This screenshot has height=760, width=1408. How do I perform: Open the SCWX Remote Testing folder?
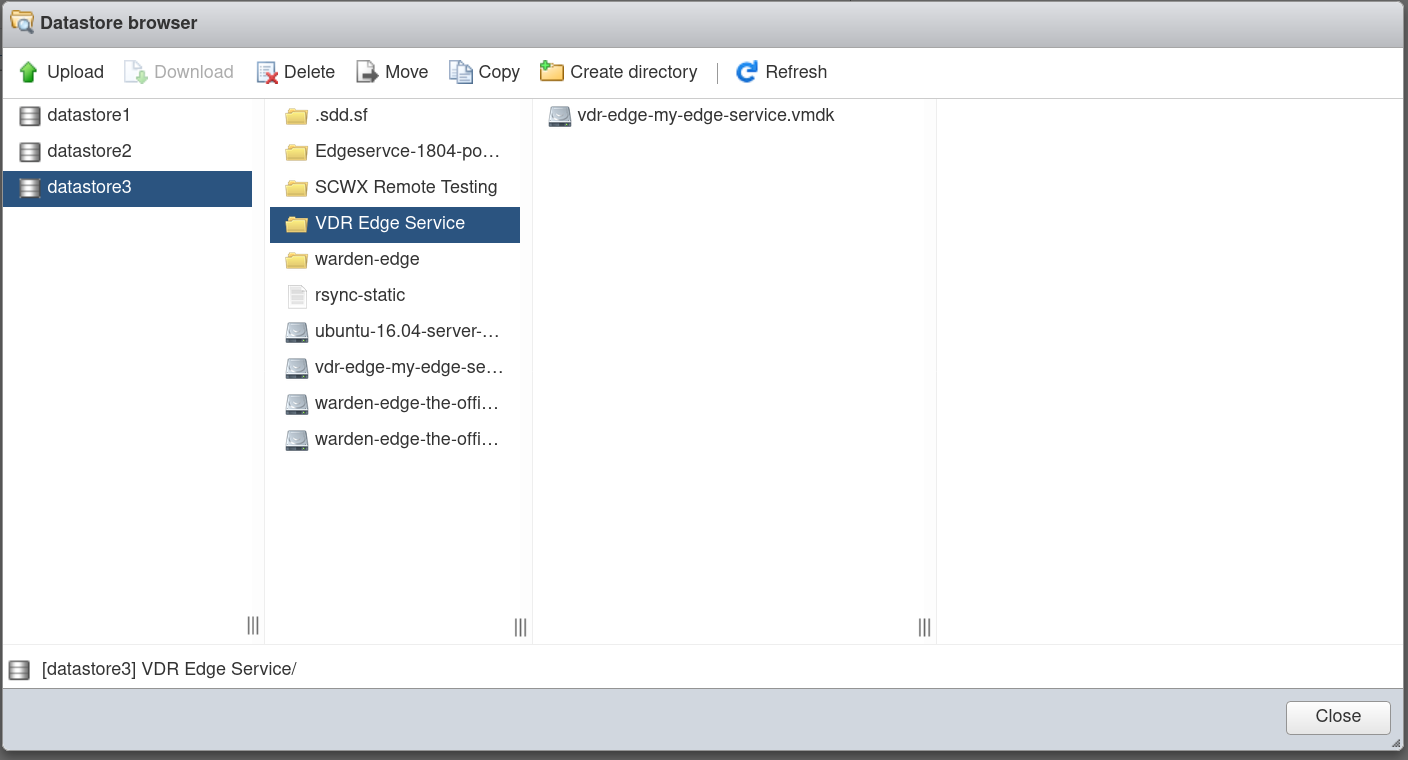395,188
